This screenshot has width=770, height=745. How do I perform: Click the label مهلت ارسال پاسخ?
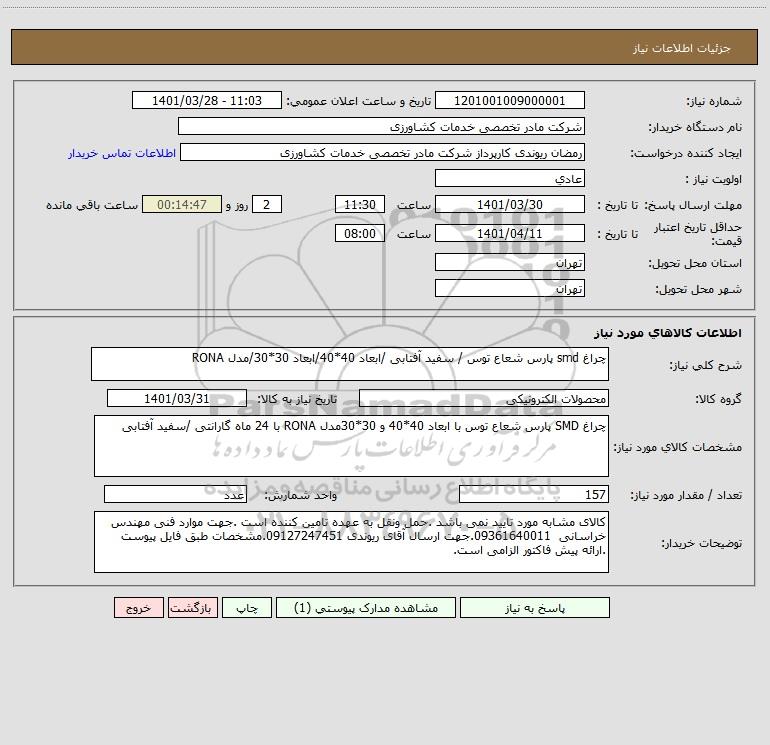tap(693, 205)
